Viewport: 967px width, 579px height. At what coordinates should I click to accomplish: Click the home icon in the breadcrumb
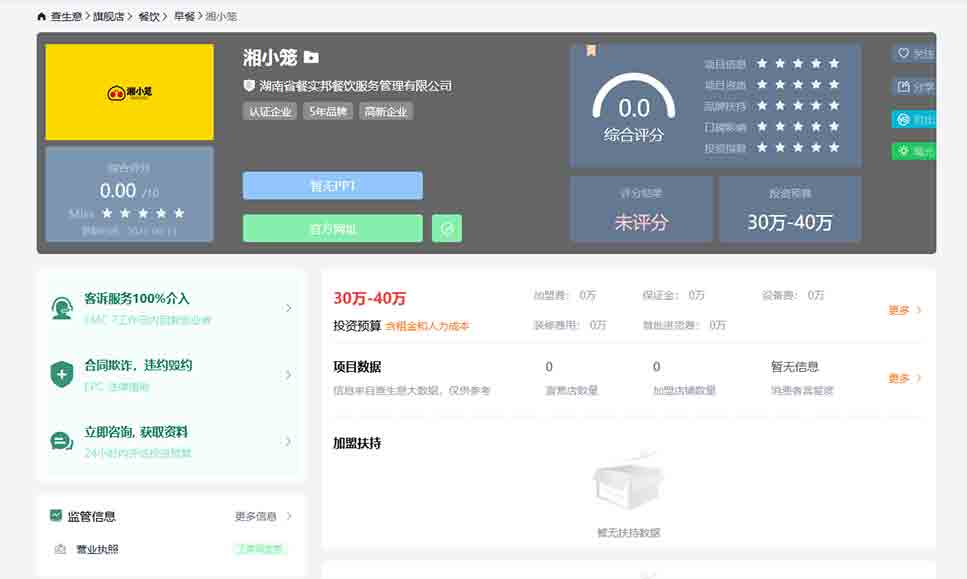41,17
